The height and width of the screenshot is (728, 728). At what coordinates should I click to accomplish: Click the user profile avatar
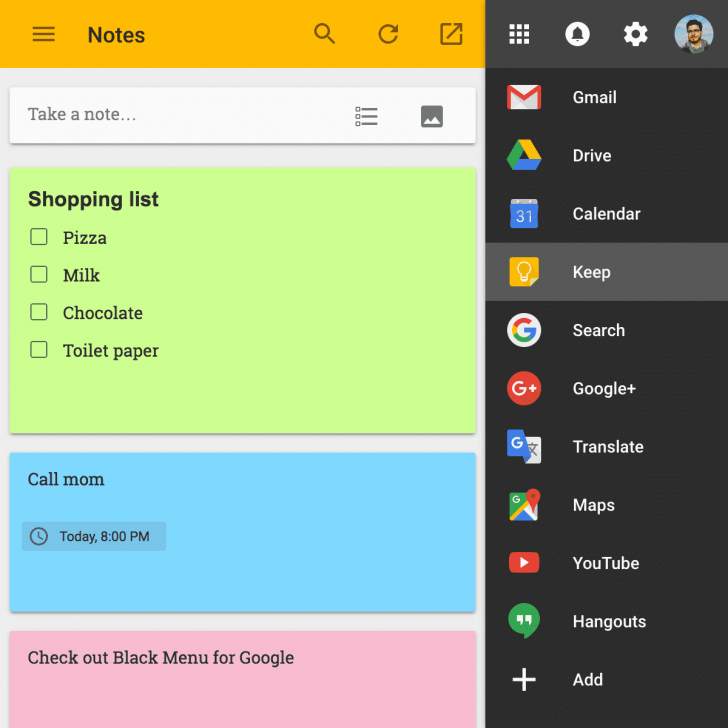coord(694,34)
